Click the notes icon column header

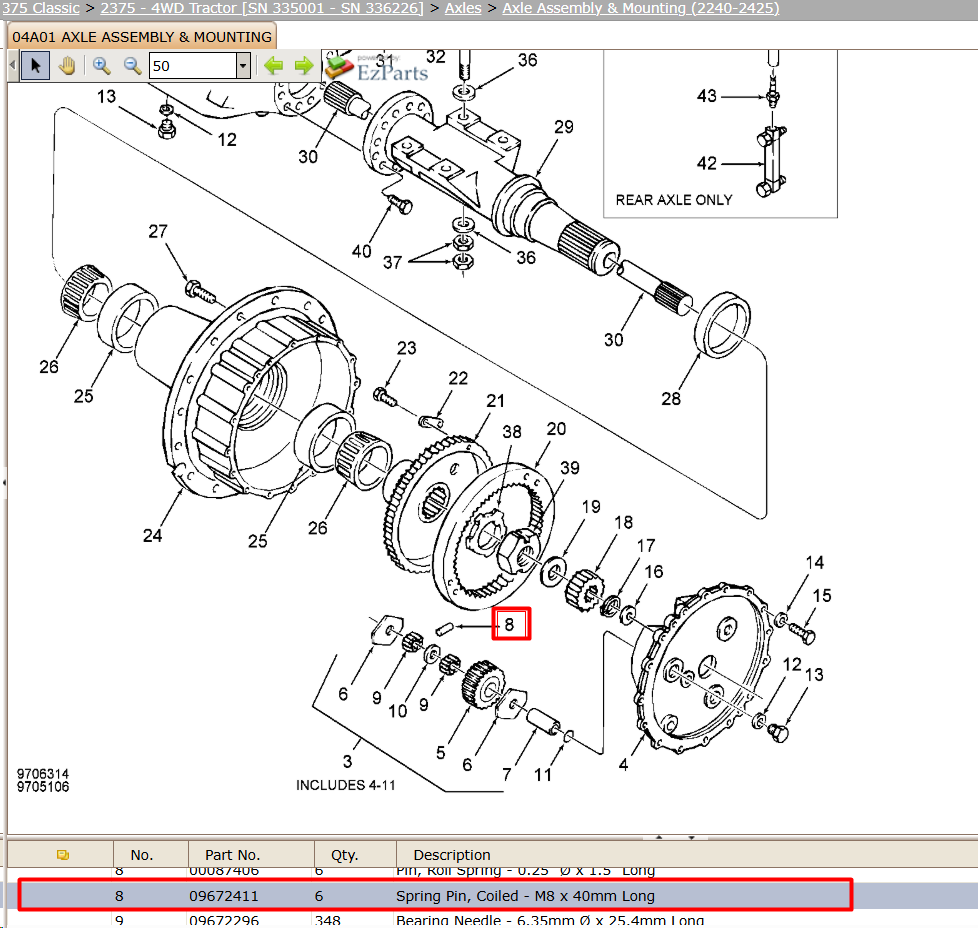click(x=62, y=854)
